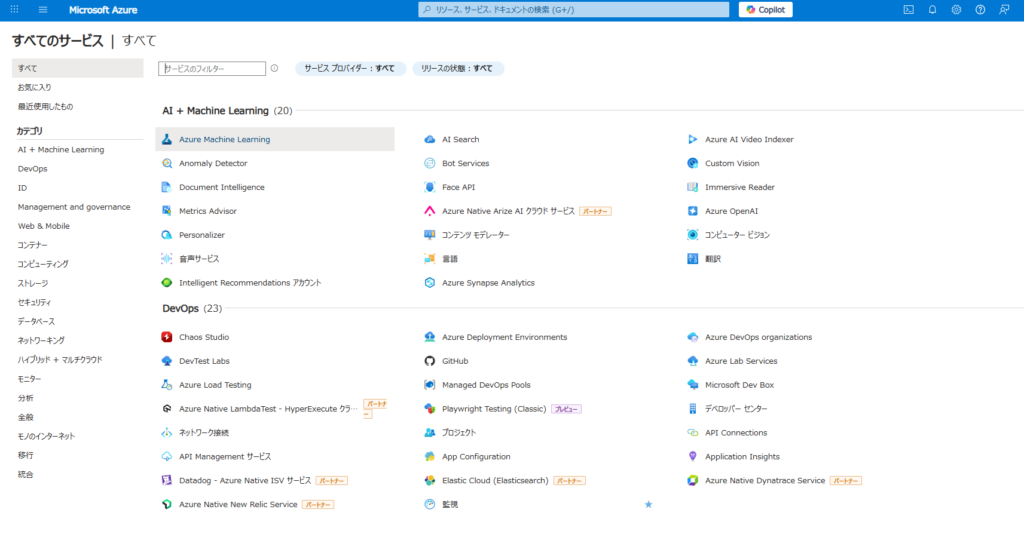
Task: Open the Chaos Studio icon
Action: [167, 337]
